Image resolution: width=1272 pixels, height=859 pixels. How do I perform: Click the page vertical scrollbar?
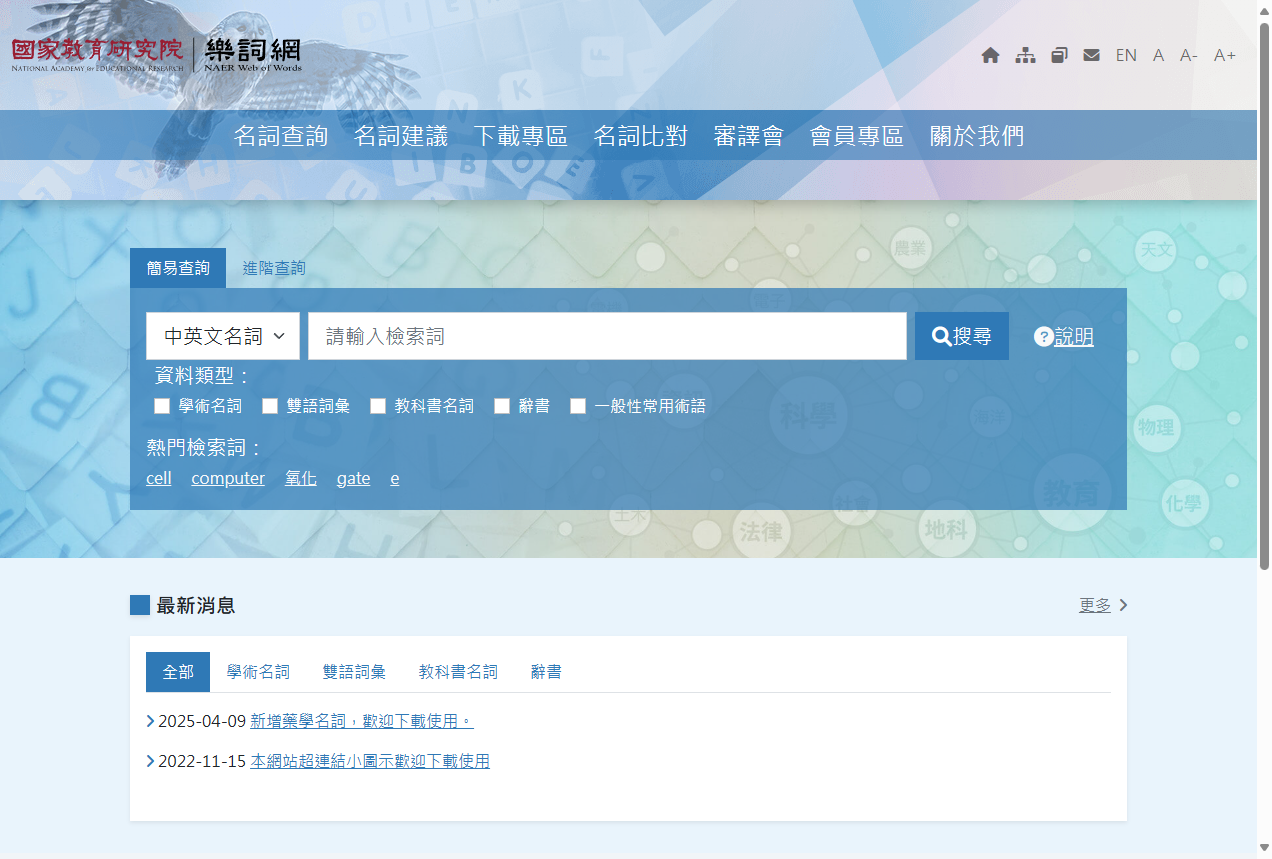pyautogui.click(x=1264, y=300)
